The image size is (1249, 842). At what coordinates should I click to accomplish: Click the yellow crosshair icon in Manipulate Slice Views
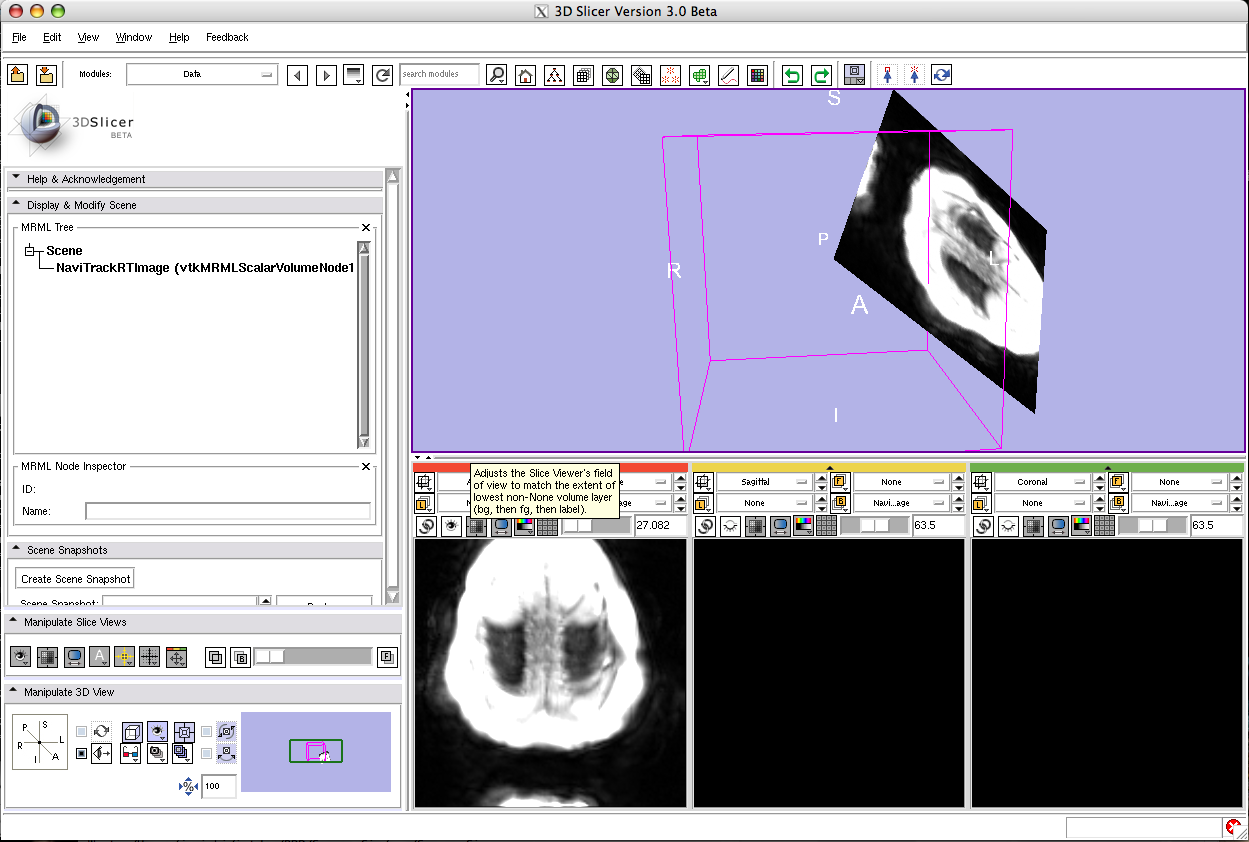click(x=124, y=657)
